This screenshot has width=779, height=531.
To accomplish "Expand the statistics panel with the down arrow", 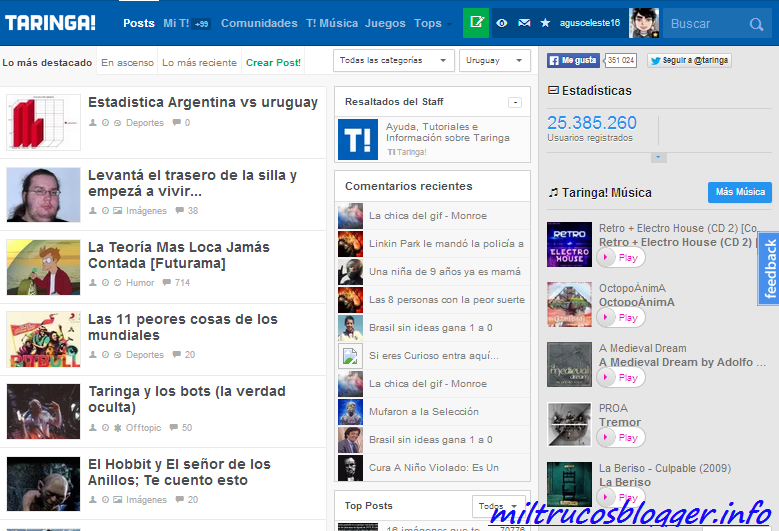I will (x=657, y=157).
